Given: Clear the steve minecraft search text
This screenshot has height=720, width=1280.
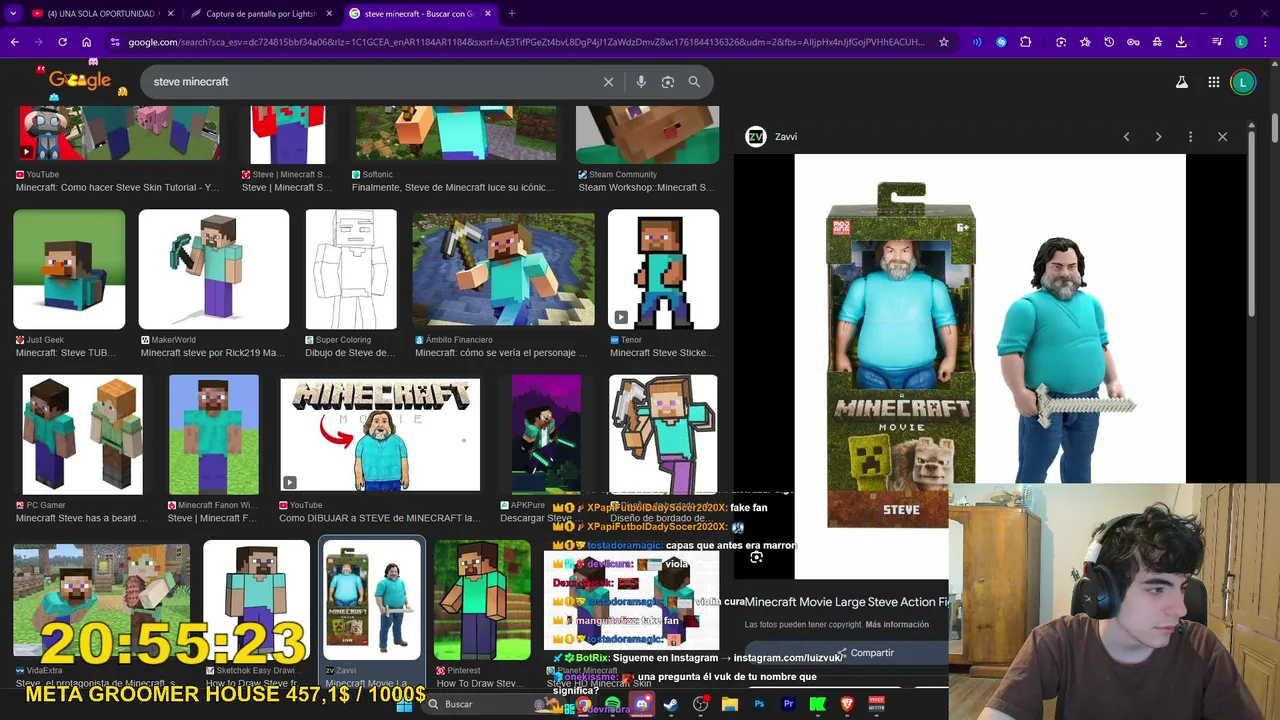Looking at the screenshot, I should pos(608,82).
